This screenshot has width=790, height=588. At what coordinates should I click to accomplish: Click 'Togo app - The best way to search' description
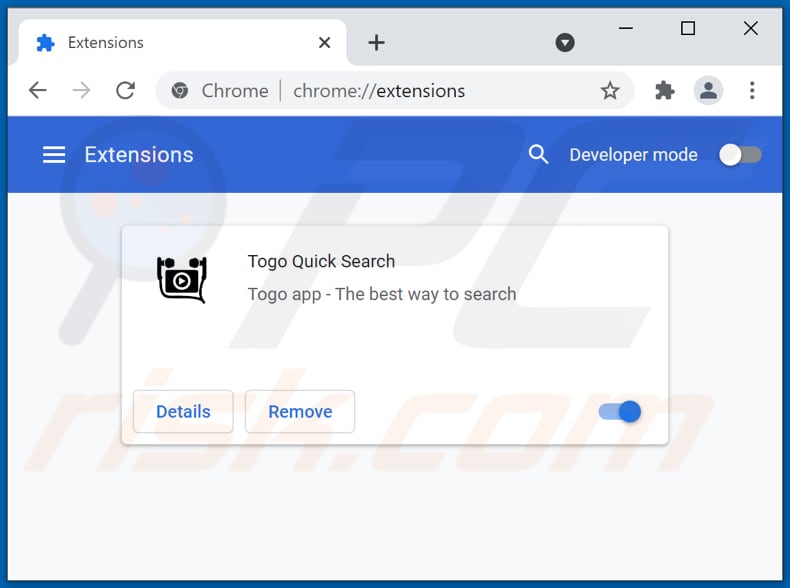[x=382, y=294]
